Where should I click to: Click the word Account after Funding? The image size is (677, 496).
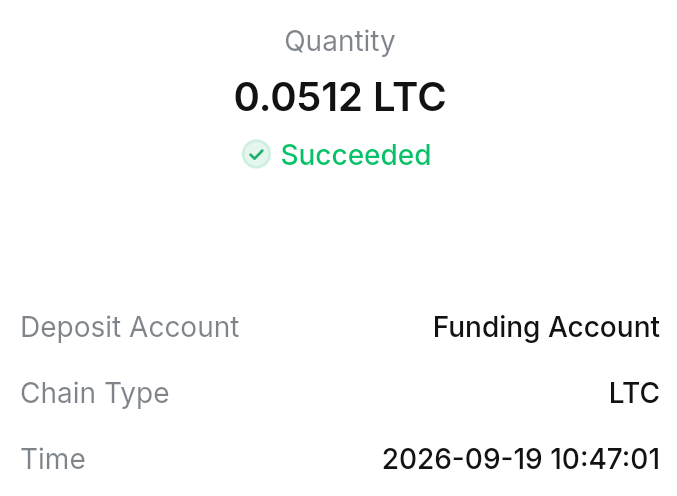pyautogui.click(x=604, y=327)
